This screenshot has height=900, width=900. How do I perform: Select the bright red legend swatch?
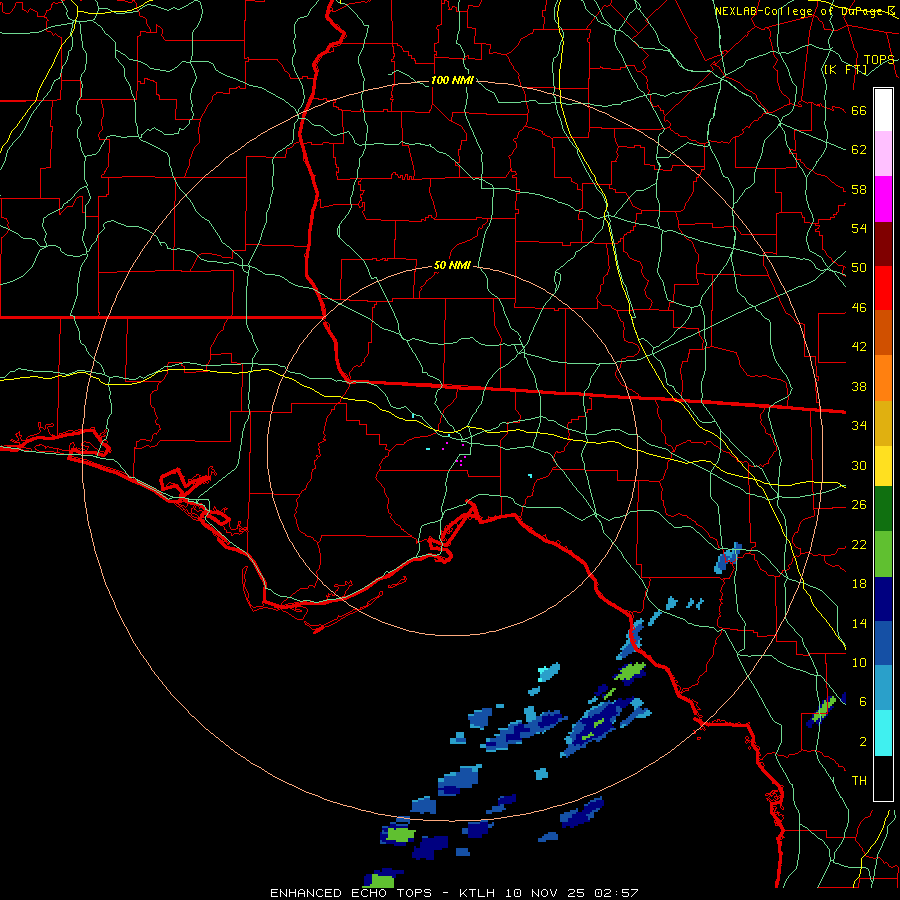(883, 288)
